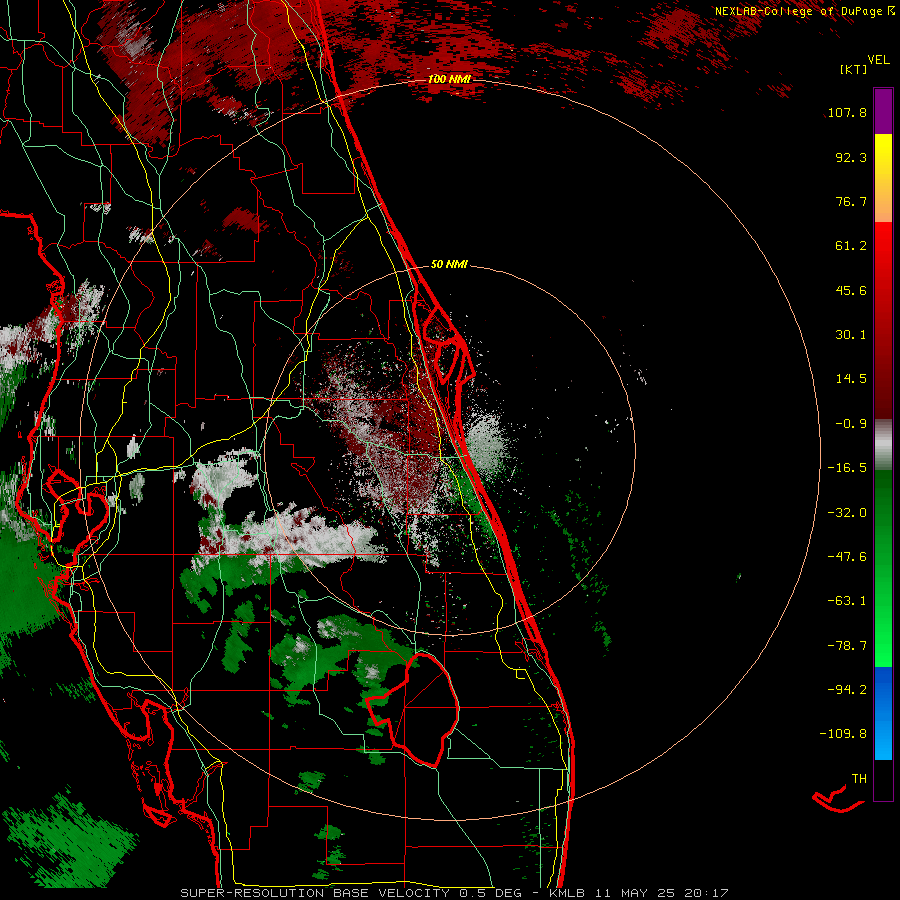This screenshot has height=900, width=900.
Task: Click the [KT] units label
Action: click(853, 69)
